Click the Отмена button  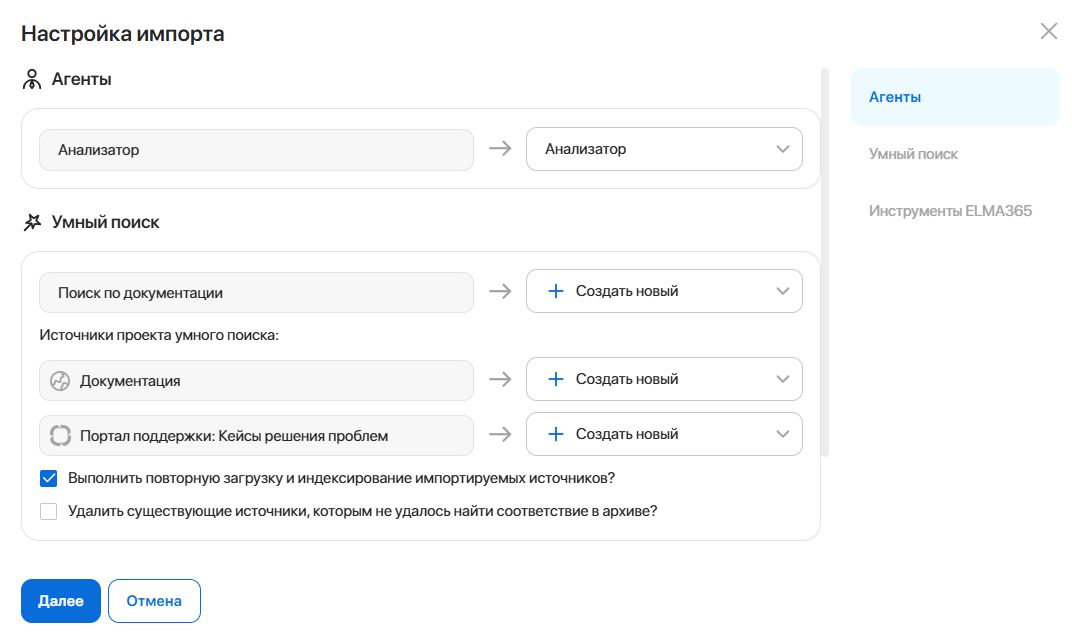click(x=155, y=601)
